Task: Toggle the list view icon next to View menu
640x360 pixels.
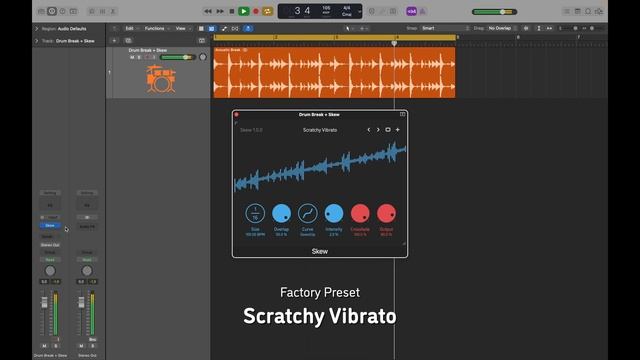Action: (x=211, y=29)
